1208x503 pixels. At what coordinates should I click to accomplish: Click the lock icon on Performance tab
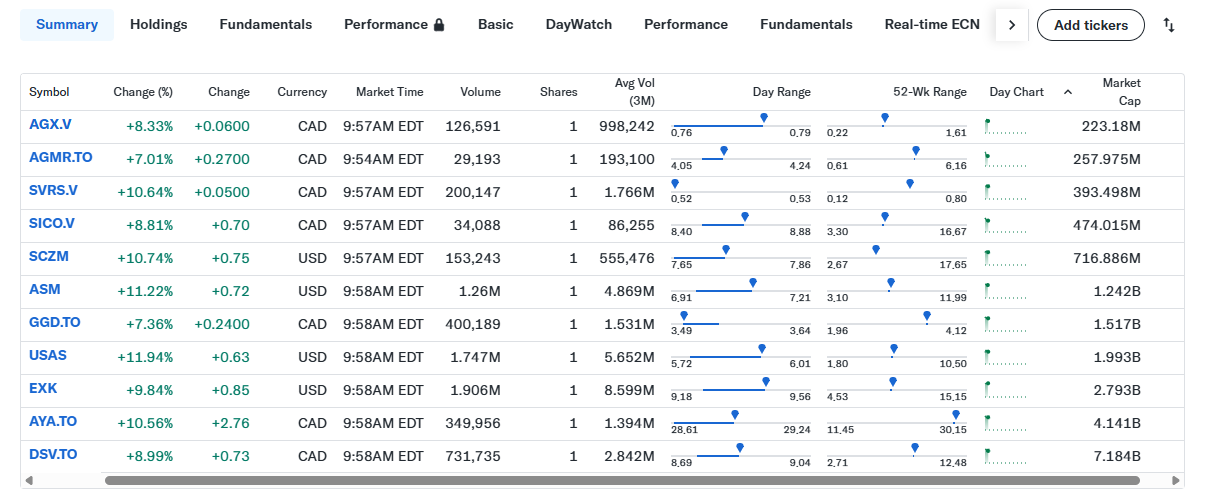(x=439, y=25)
